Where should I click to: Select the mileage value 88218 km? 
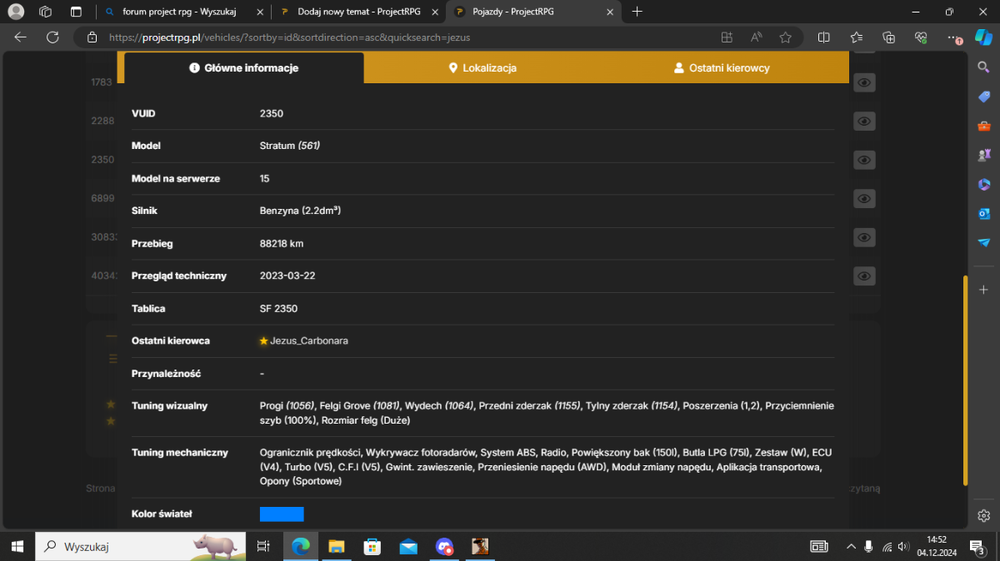coord(281,244)
